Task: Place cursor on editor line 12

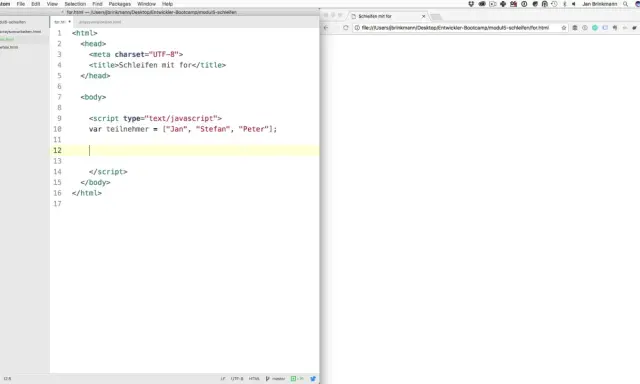Action: tap(184, 150)
